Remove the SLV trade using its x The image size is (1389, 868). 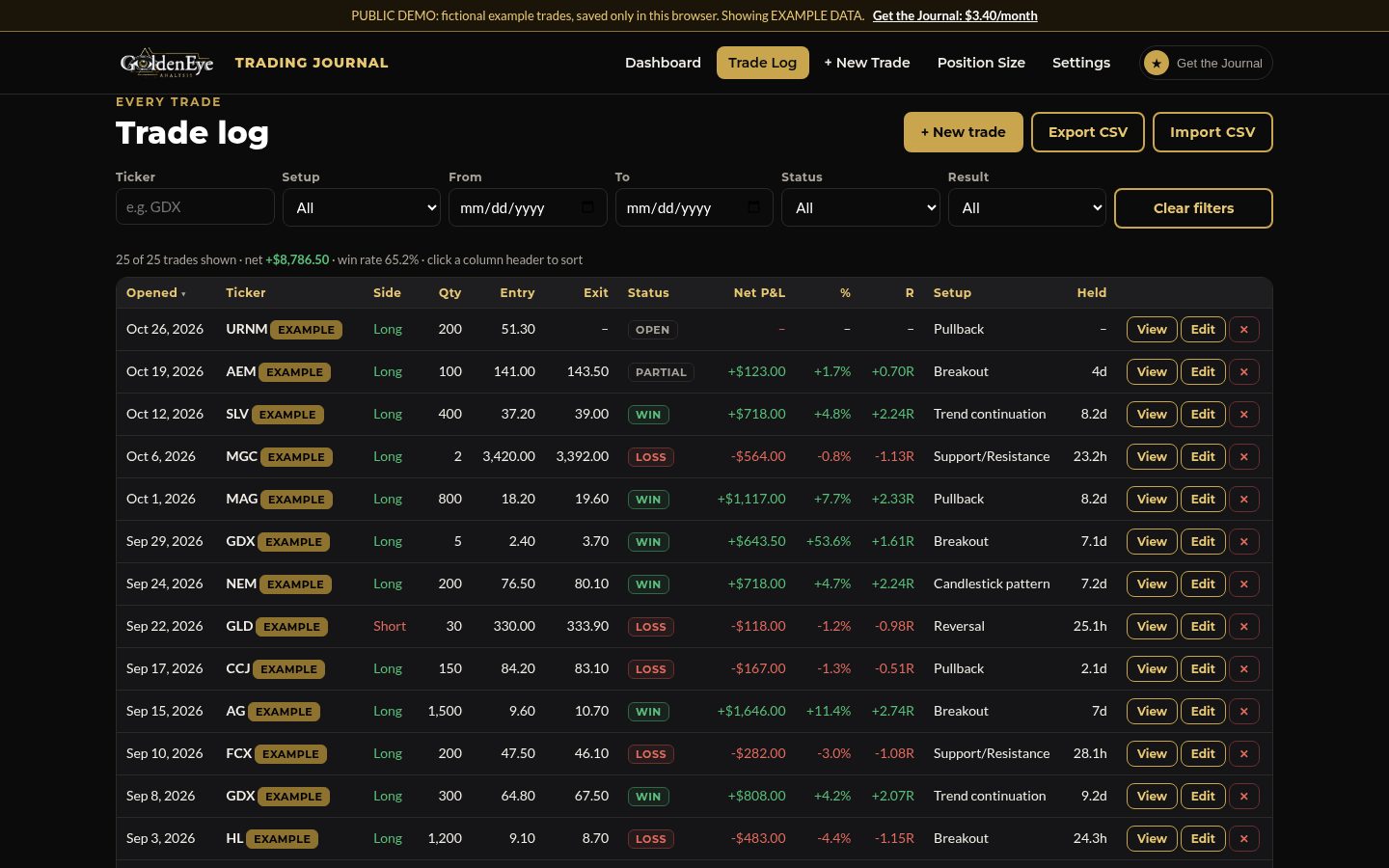point(1244,415)
